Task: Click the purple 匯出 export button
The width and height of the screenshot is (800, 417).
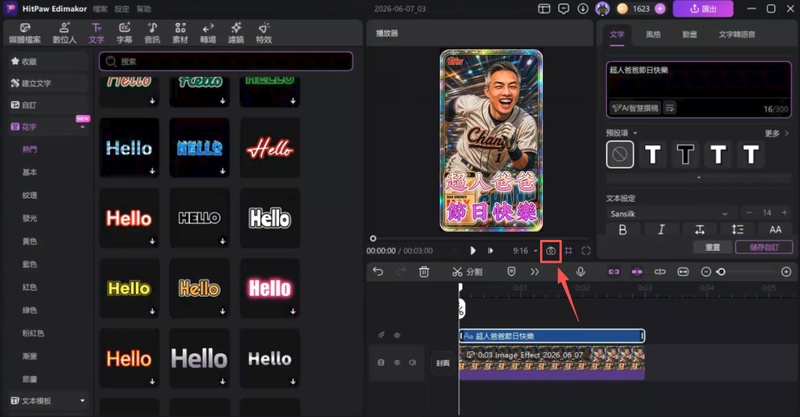Action: coord(703,9)
